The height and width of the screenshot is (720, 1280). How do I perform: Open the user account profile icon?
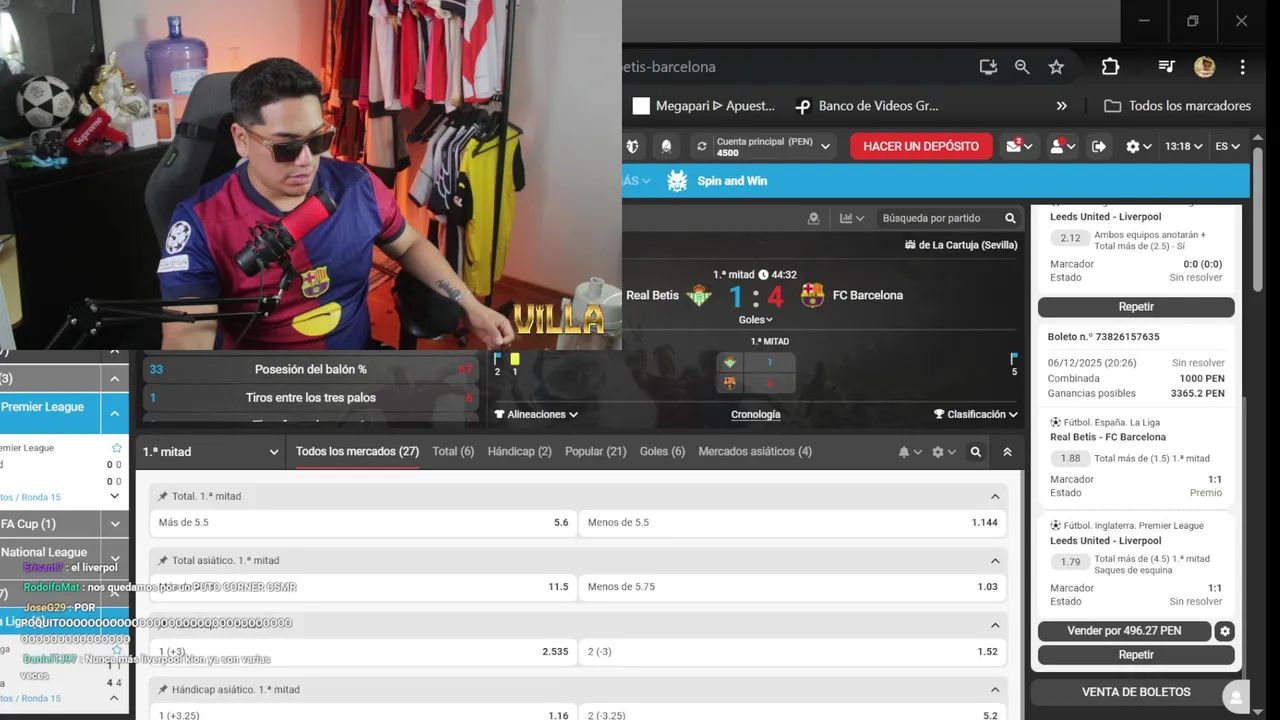(1061, 146)
